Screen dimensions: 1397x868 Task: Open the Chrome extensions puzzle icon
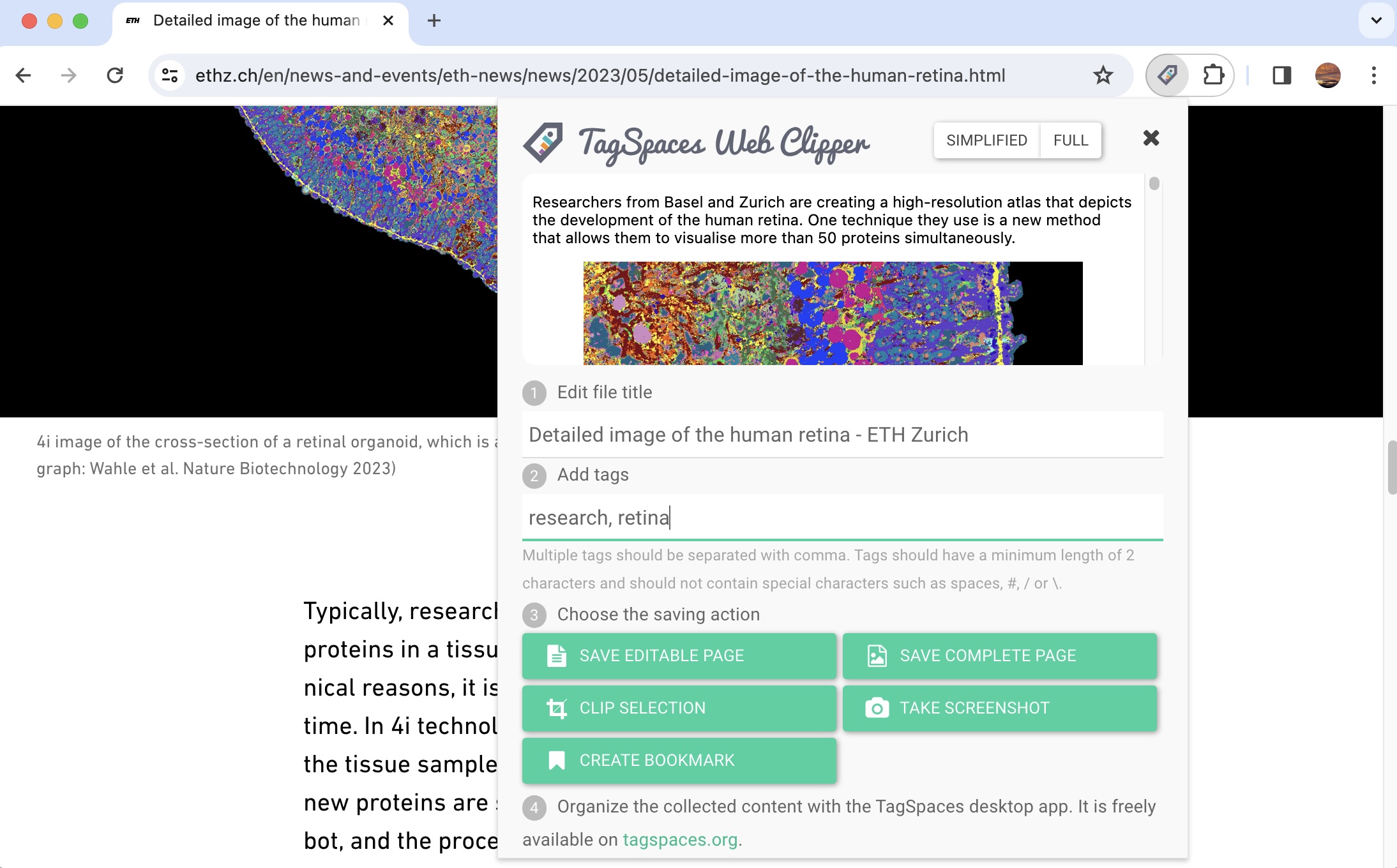(1213, 75)
